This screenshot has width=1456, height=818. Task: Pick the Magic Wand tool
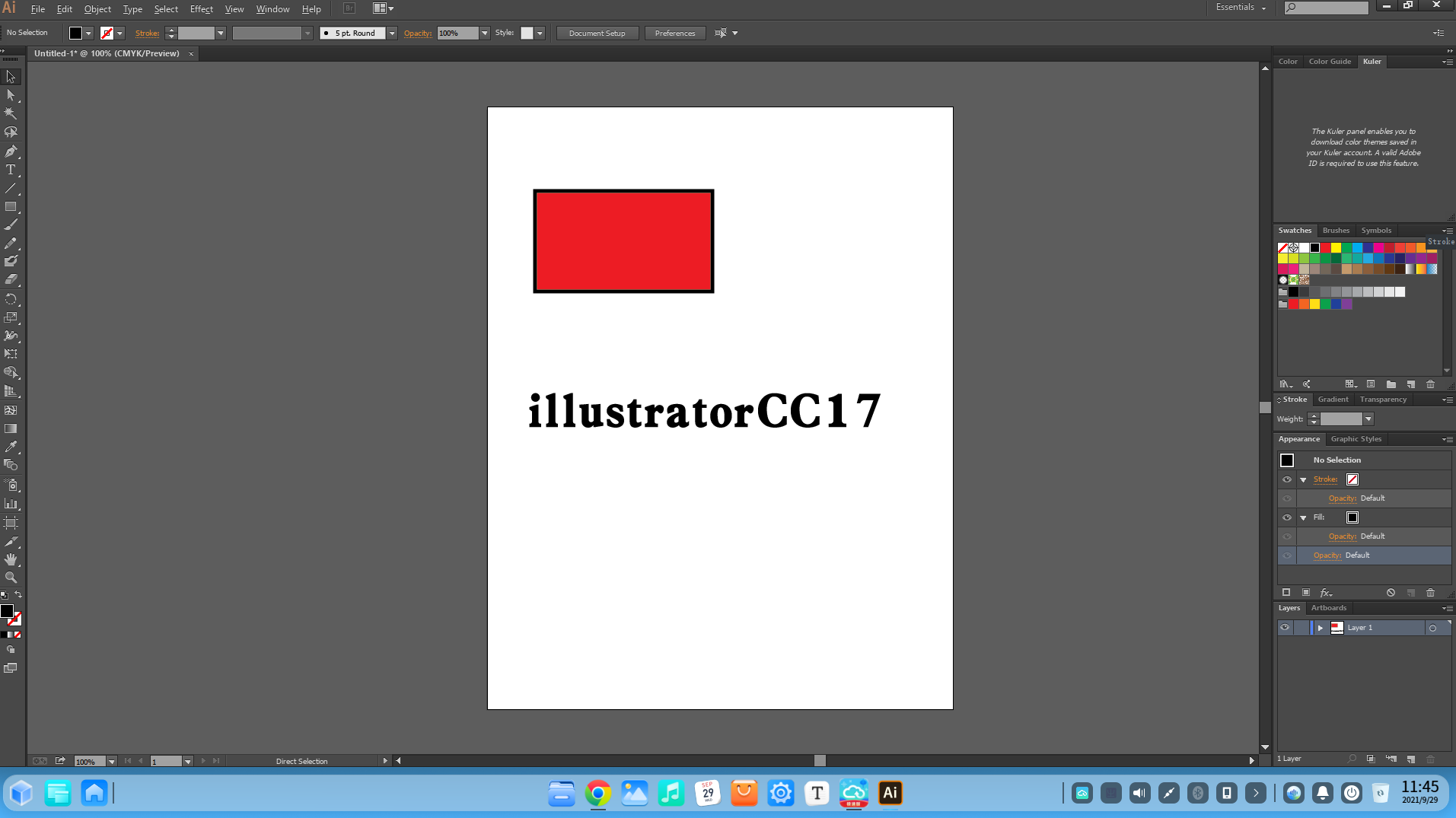(x=11, y=113)
